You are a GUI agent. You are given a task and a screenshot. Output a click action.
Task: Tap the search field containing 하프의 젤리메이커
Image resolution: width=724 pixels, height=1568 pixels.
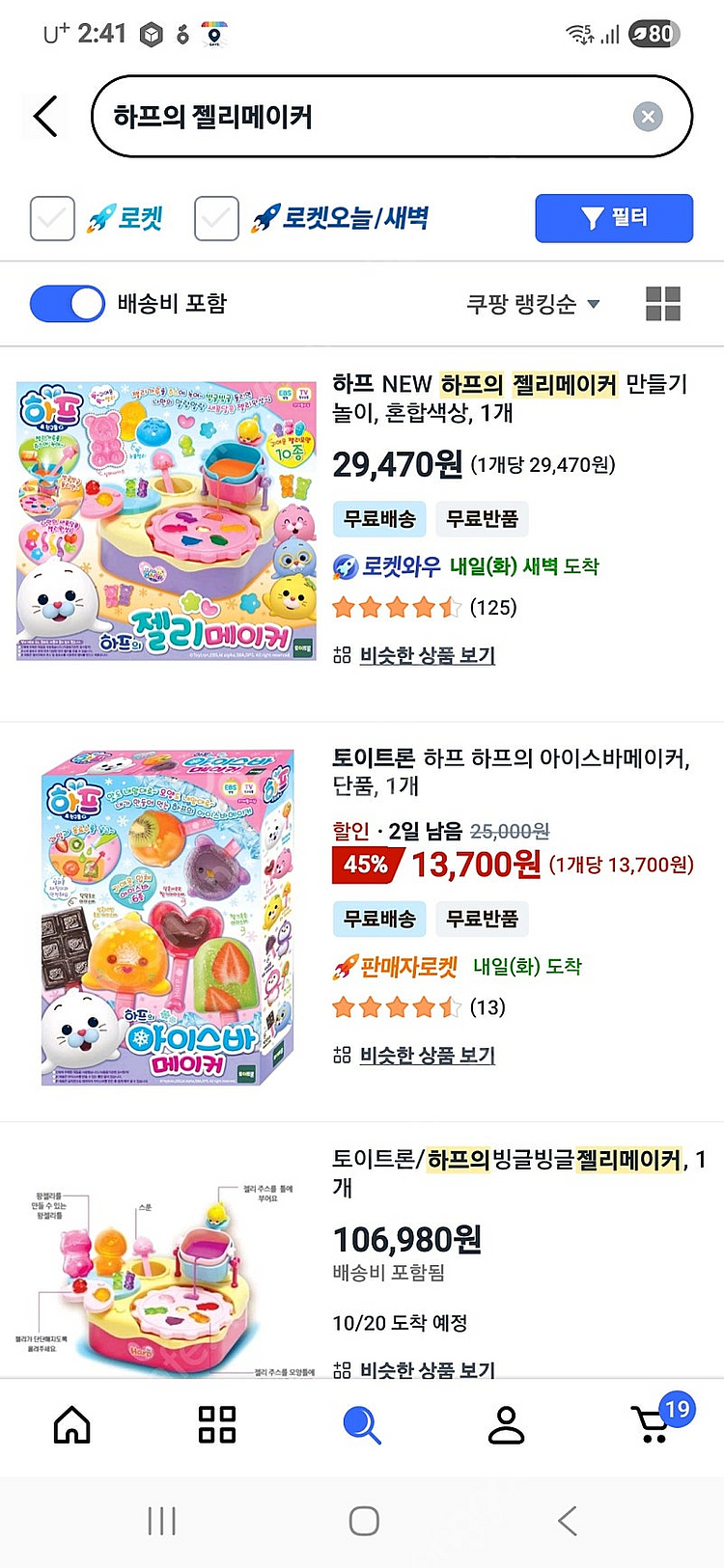pyautogui.click(x=367, y=117)
